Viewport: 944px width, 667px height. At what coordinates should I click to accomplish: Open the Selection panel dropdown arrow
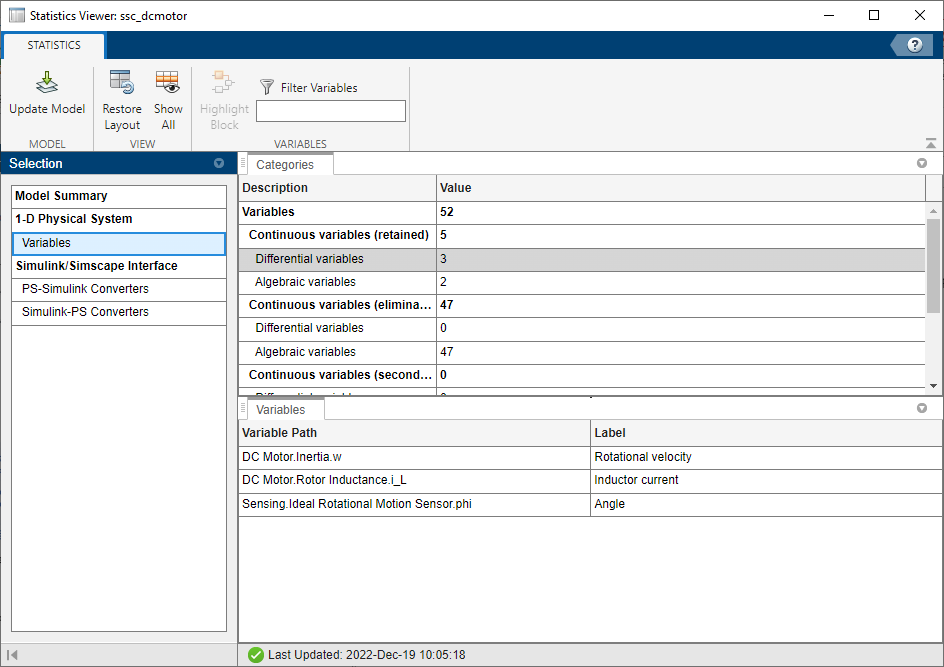point(219,164)
